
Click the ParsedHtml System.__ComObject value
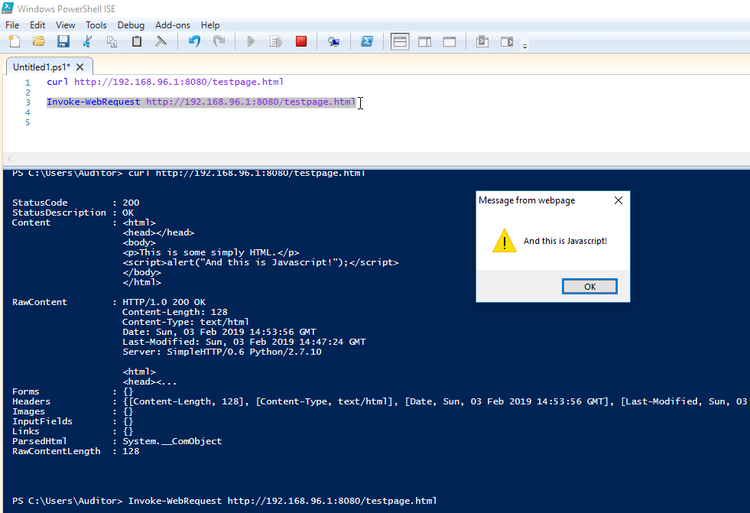tap(172, 441)
